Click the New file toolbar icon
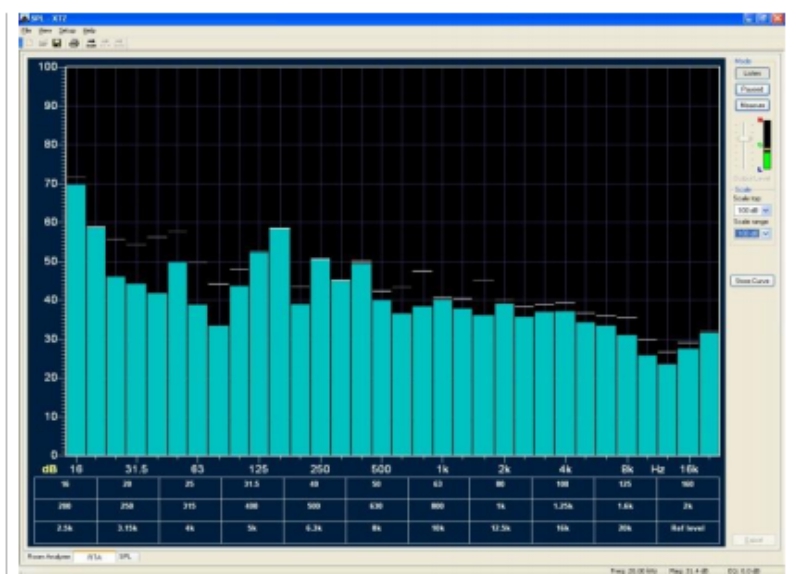Screen dimensions: 800x574 click(28, 43)
